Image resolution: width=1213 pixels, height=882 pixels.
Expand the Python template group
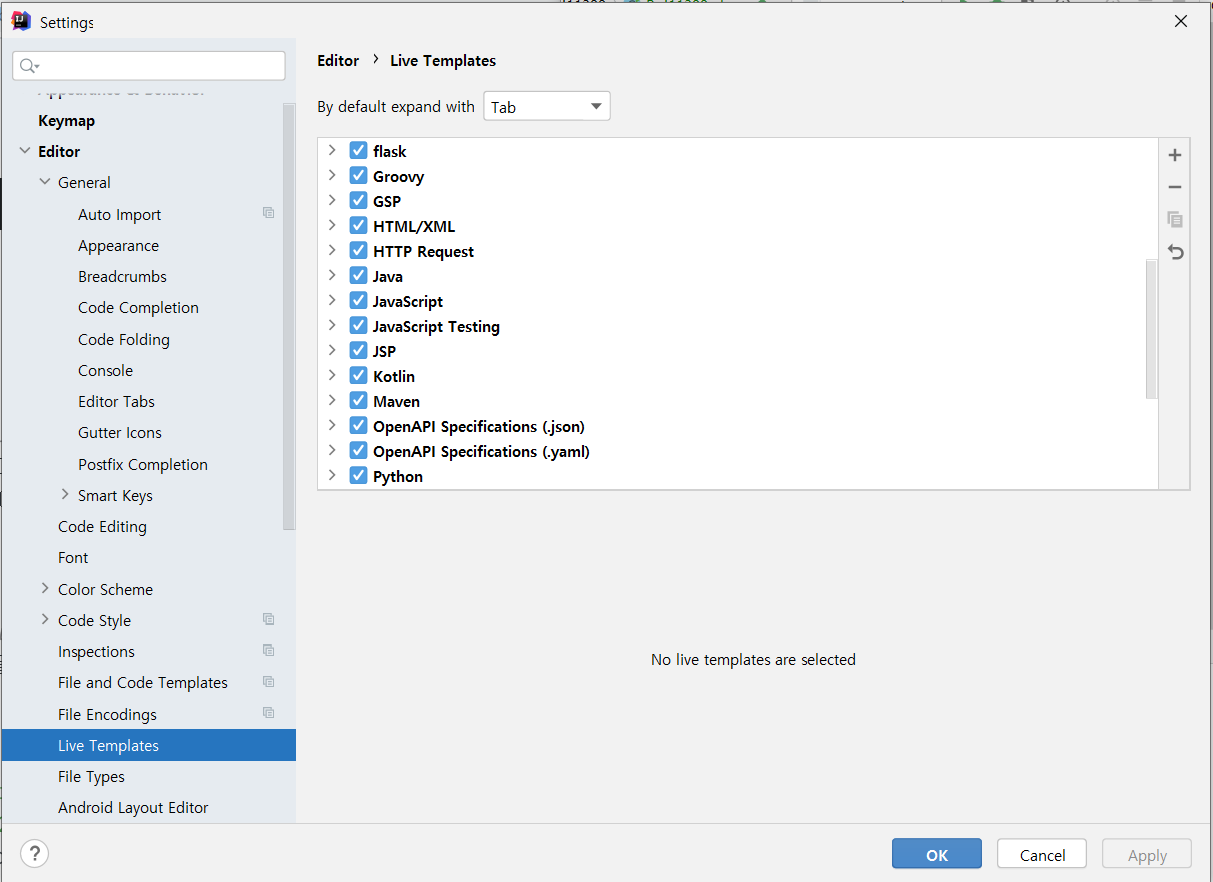pos(332,475)
